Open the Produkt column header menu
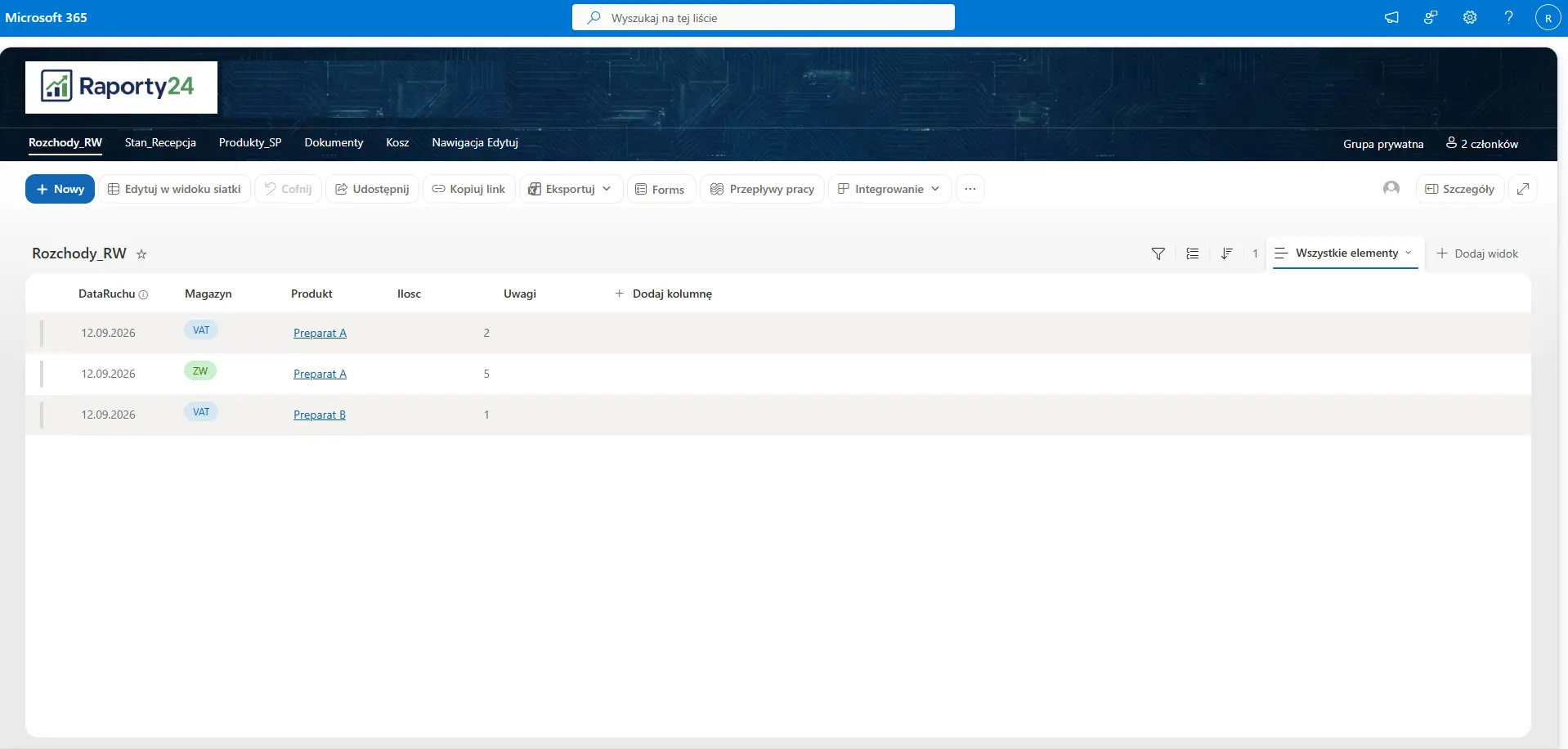 (311, 294)
